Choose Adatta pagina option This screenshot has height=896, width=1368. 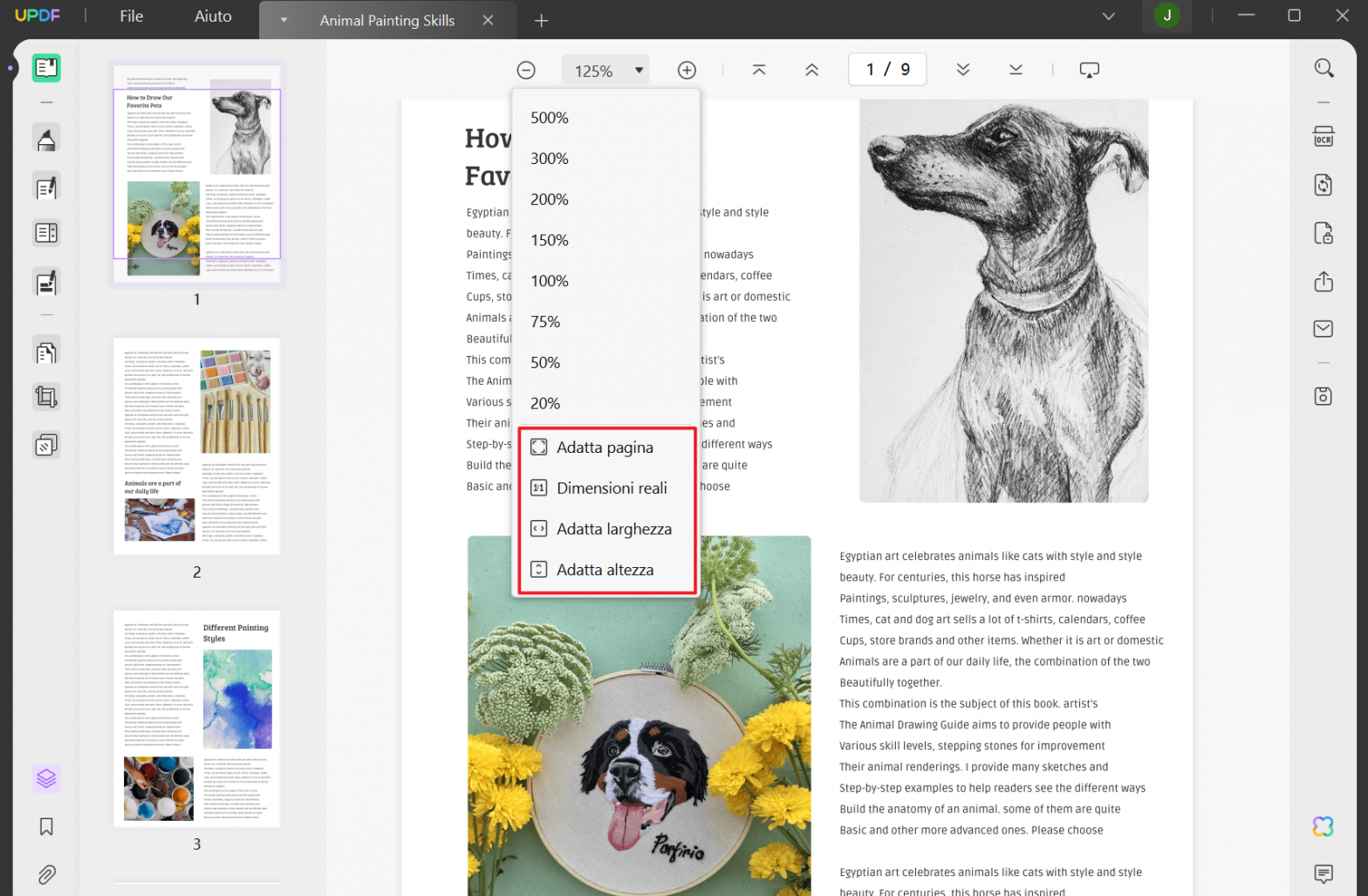coord(606,448)
